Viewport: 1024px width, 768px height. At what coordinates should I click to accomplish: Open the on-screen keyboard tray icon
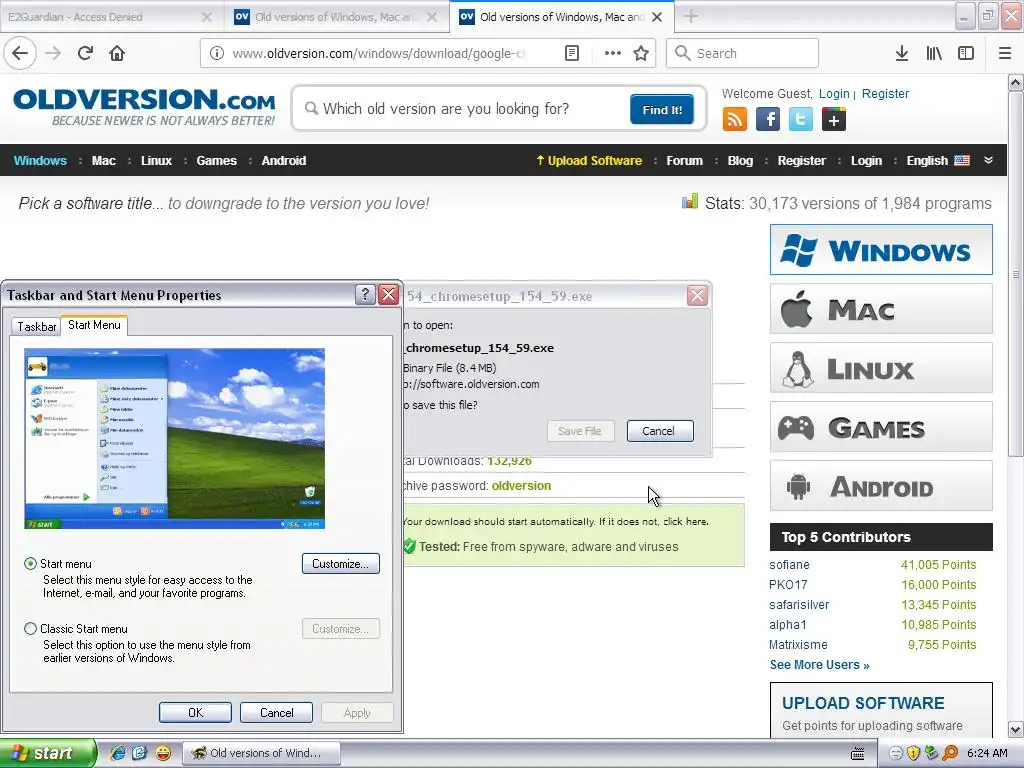[x=857, y=753]
